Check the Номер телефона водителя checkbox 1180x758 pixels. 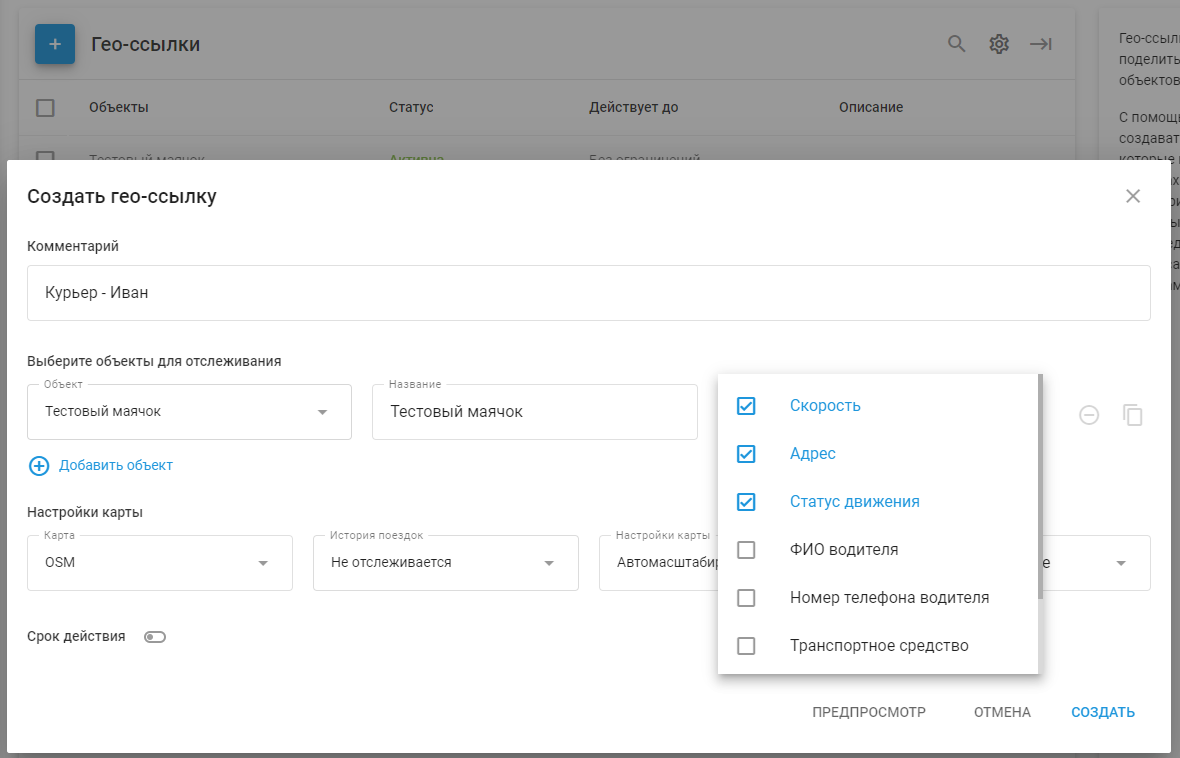click(746, 598)
